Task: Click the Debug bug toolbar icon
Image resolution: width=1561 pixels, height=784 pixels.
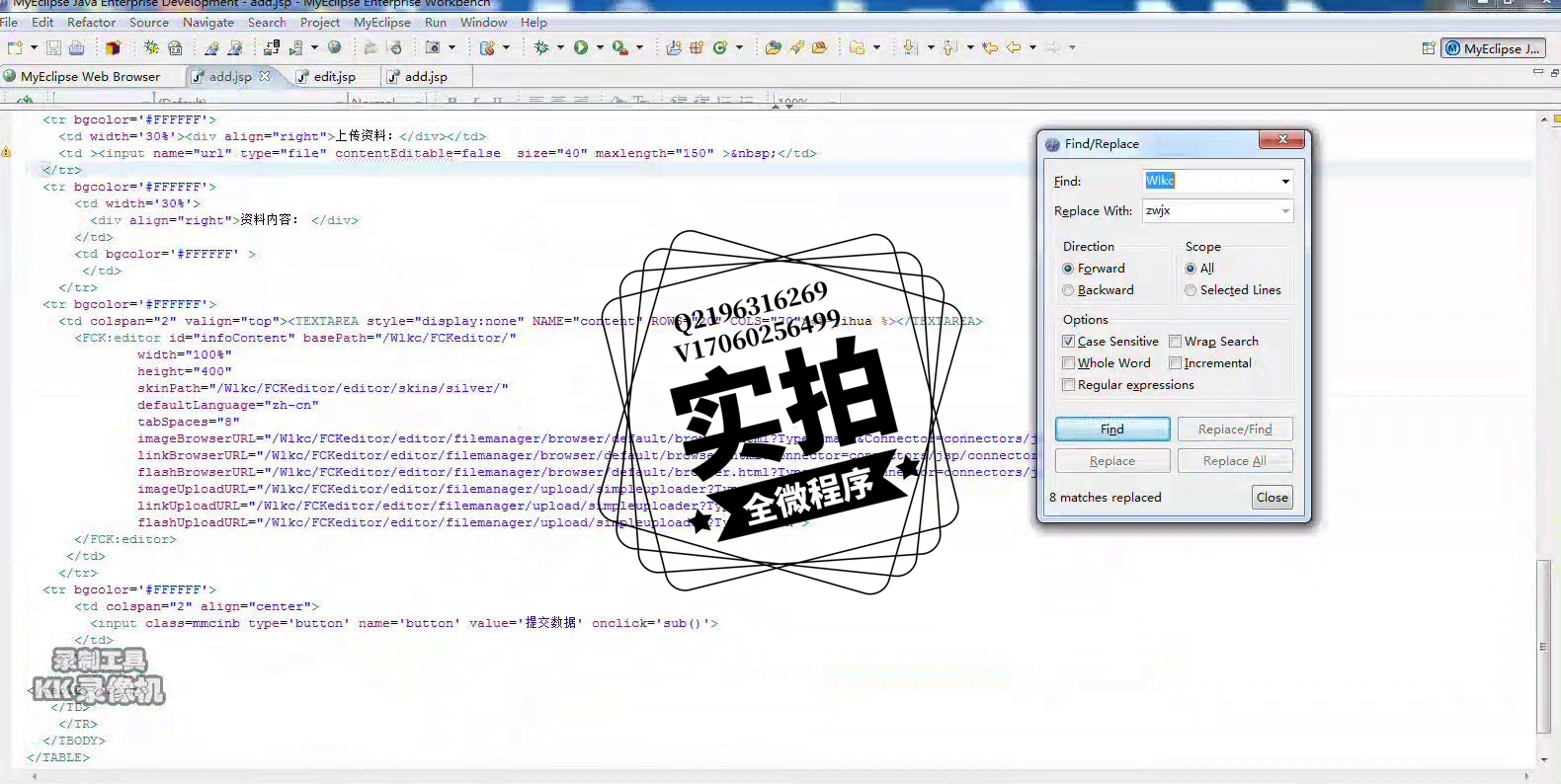Action: (x=541, y=47)
